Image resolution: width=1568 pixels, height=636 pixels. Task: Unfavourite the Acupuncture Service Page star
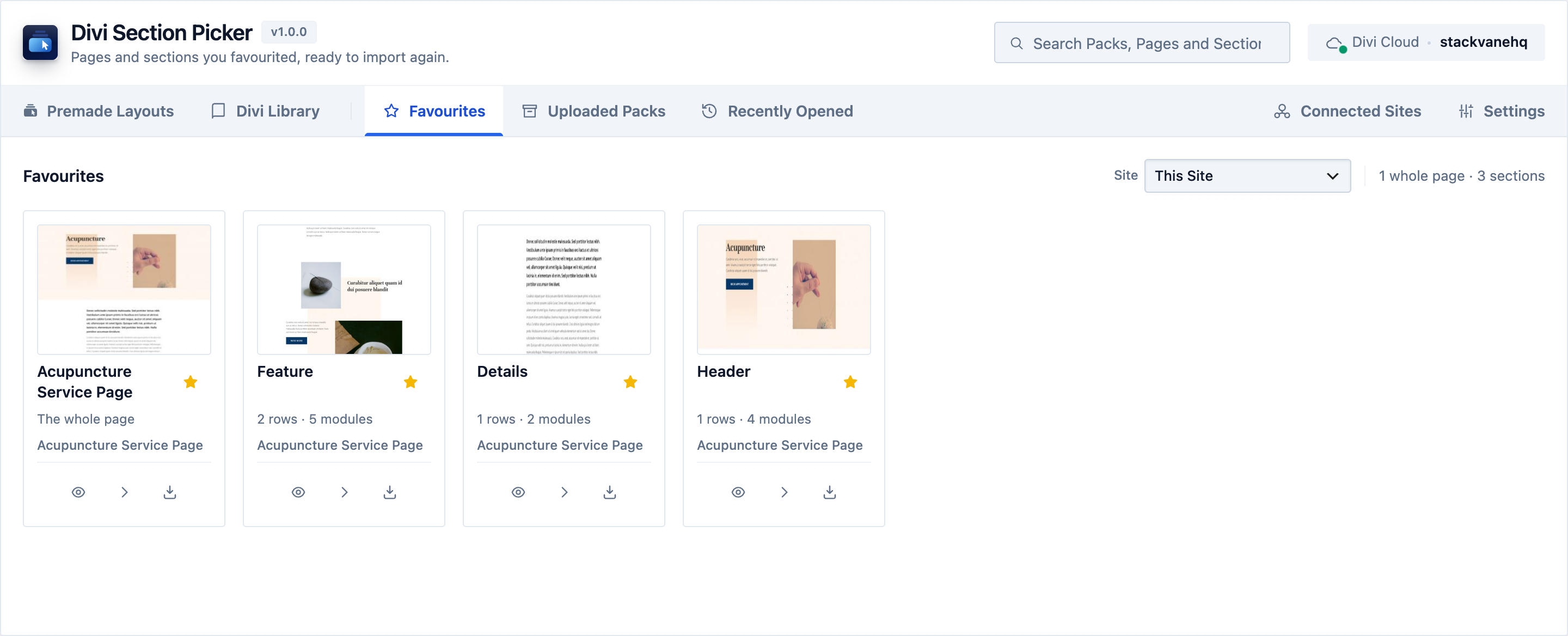tap(191, 382)
